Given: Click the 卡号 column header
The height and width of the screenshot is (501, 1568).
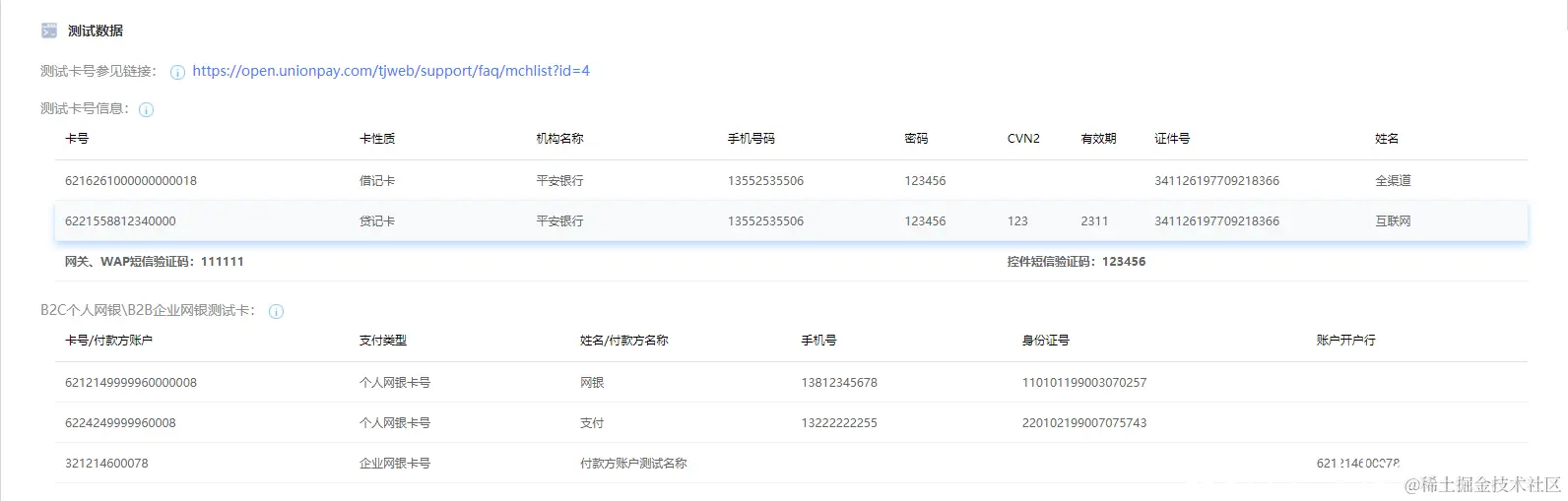Looking at the screenshot, I should click(x=77, y=139).
